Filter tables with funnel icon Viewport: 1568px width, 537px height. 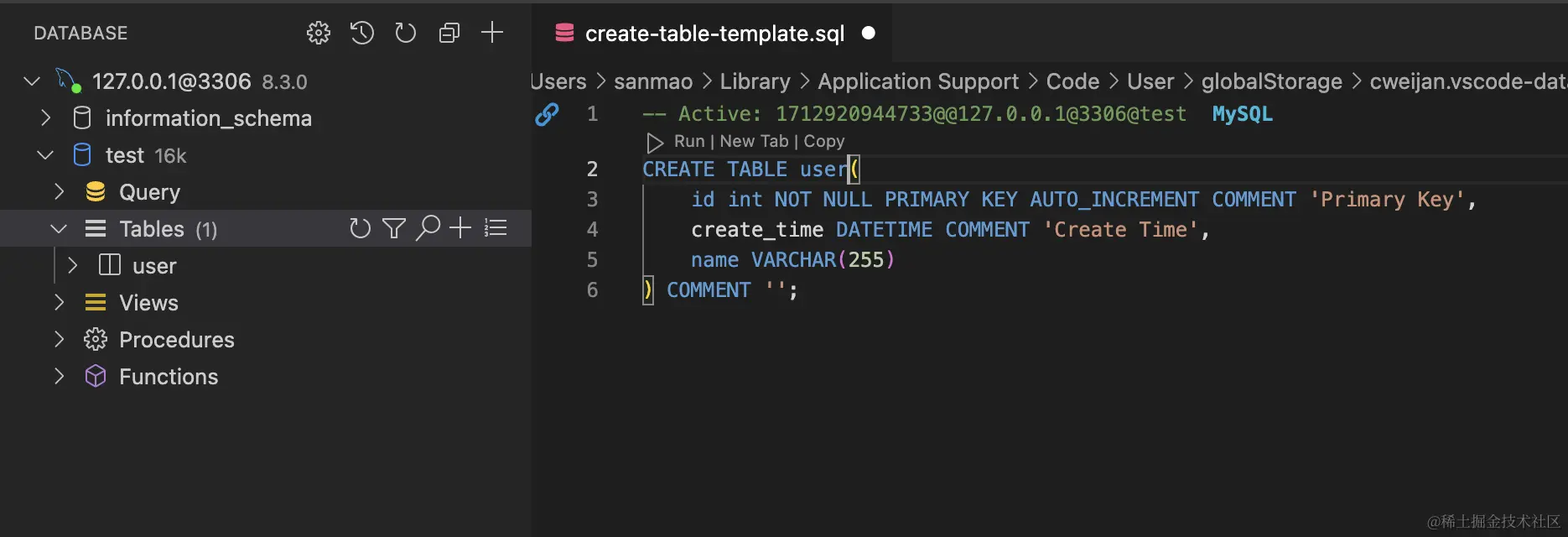pos(394,228)
